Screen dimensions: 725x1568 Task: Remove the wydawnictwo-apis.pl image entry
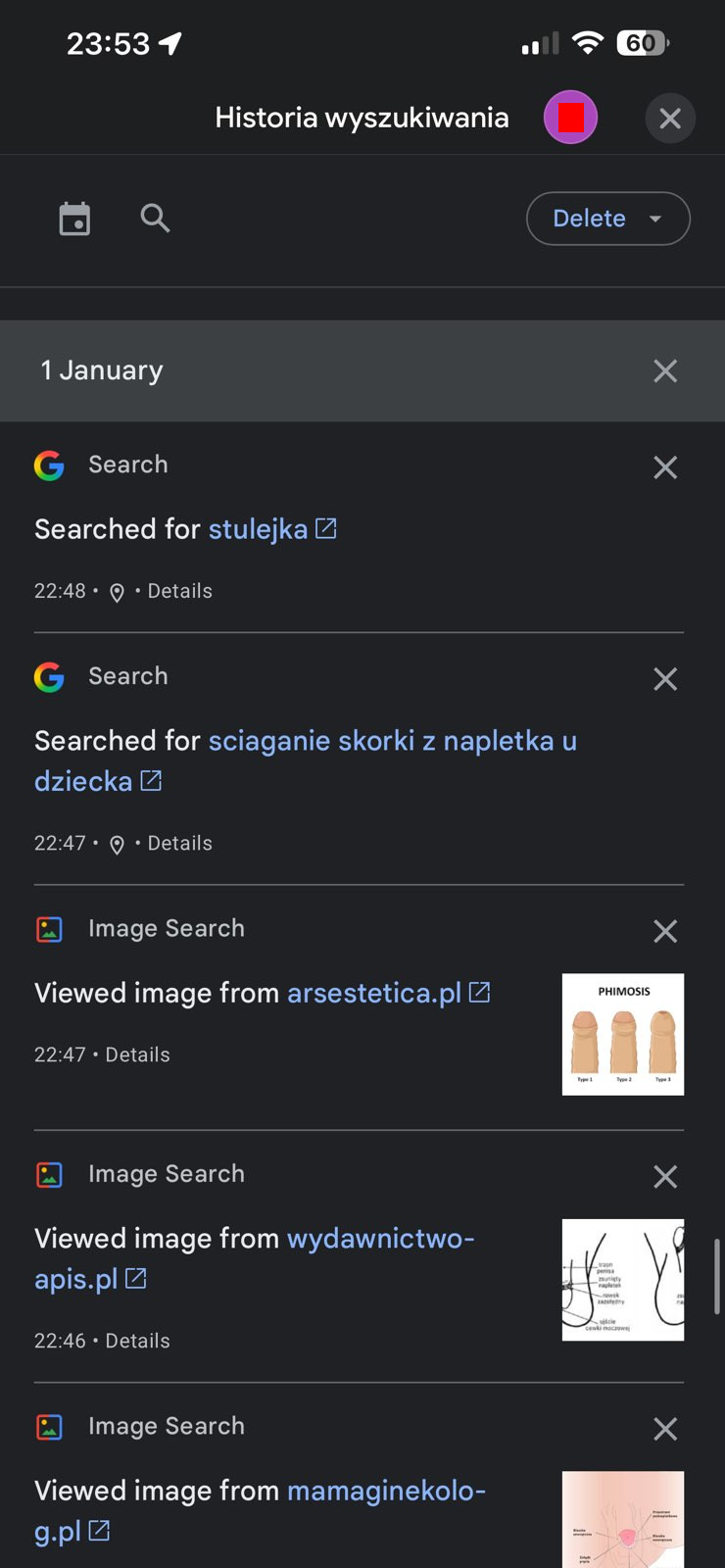665,1176
